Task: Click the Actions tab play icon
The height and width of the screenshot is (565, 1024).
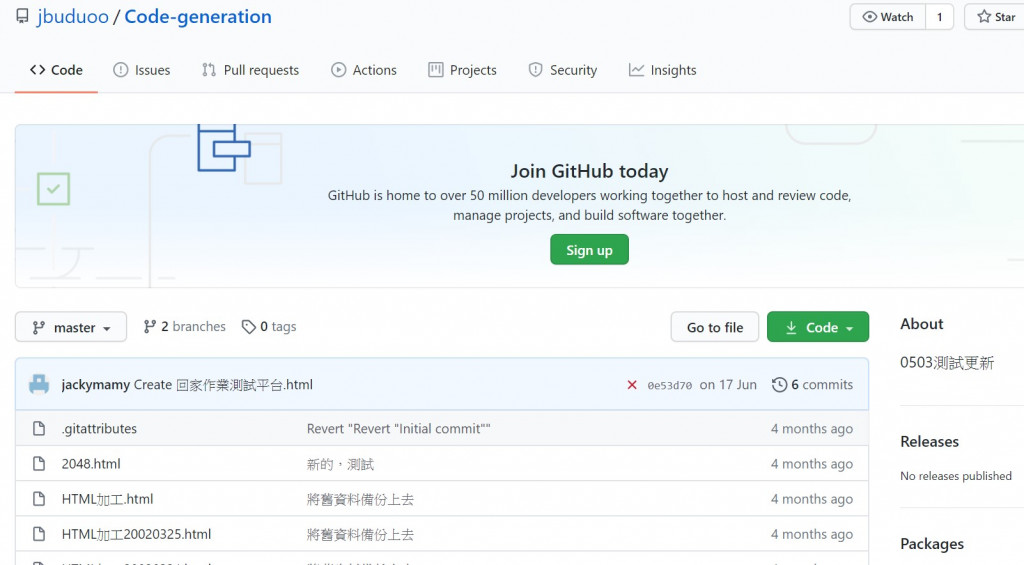Action: [x=338, y=70]
